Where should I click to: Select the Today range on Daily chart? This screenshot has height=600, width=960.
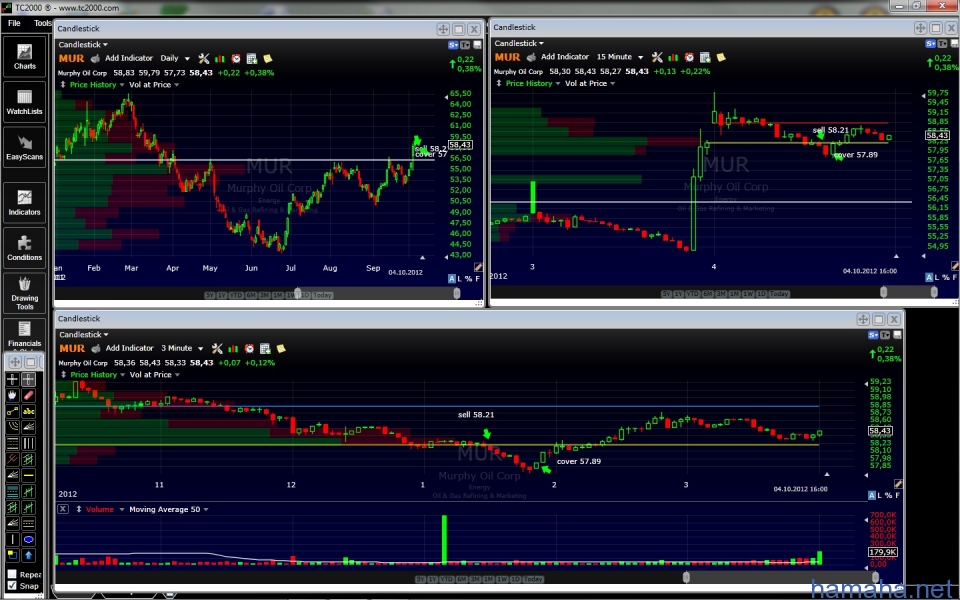point(322,295)
